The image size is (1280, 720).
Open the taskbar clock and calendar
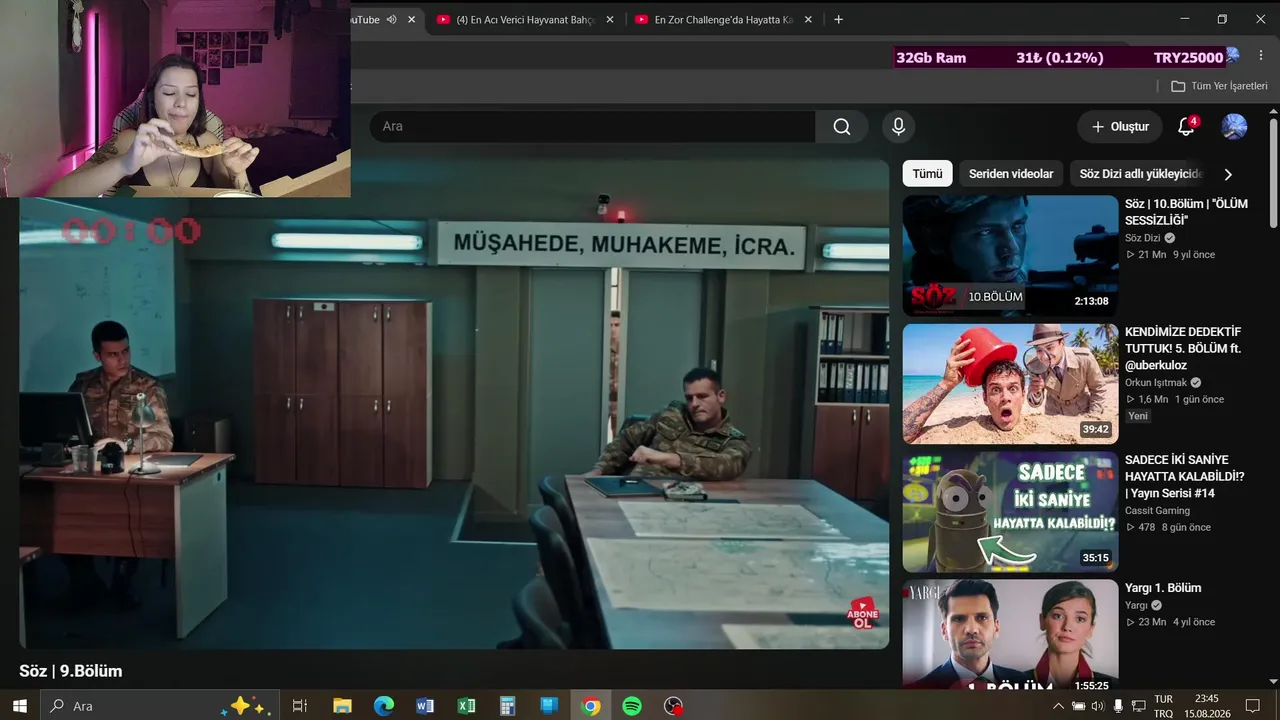coord(1206,706)
